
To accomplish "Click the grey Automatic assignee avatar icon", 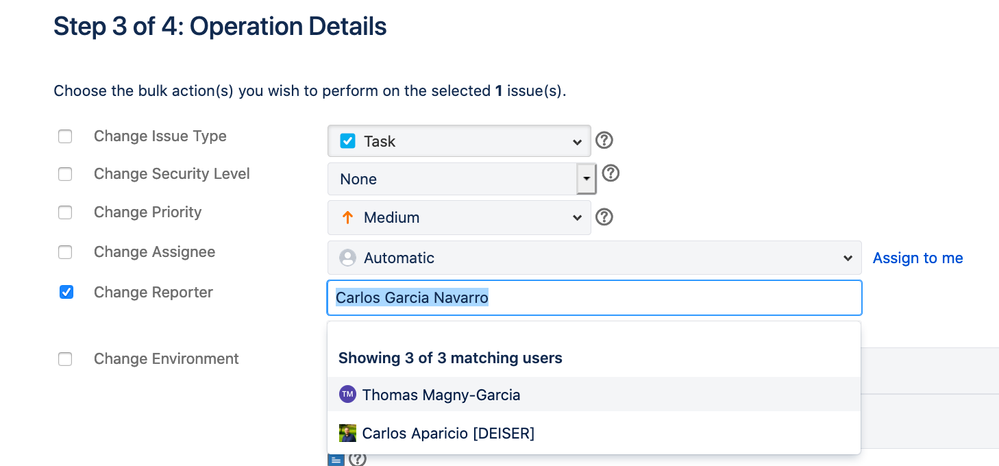I will 348,258.
